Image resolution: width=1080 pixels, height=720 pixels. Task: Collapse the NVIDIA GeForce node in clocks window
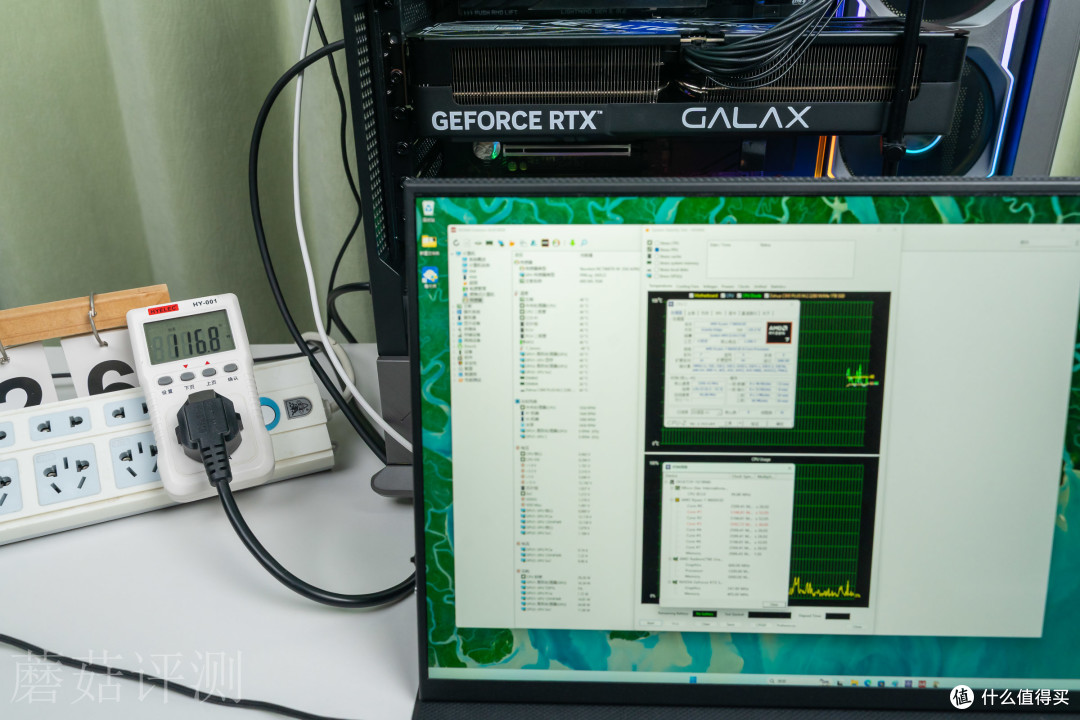pos(669,582)
